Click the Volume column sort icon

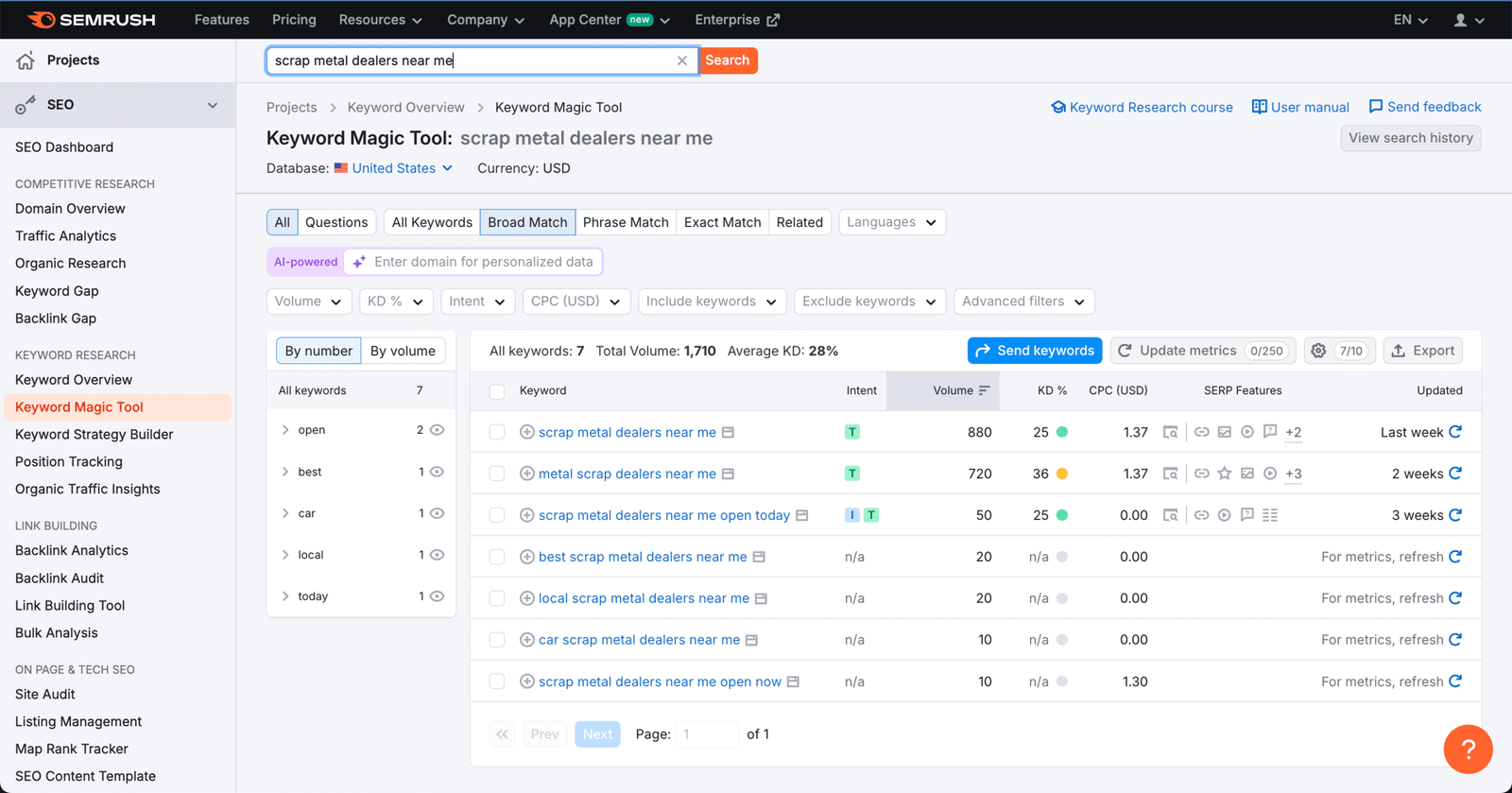[x=984, y=390]
